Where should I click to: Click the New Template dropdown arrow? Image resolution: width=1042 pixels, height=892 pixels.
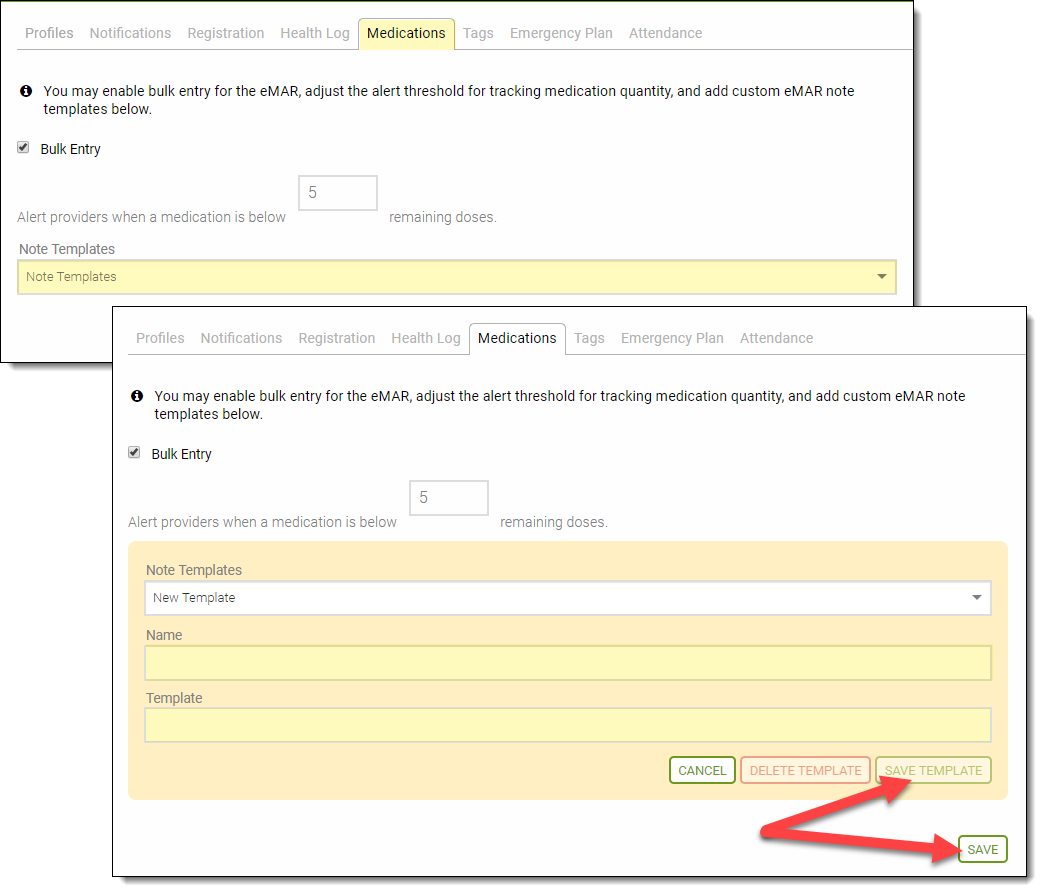pyautogui.click(x=976, y=598)
